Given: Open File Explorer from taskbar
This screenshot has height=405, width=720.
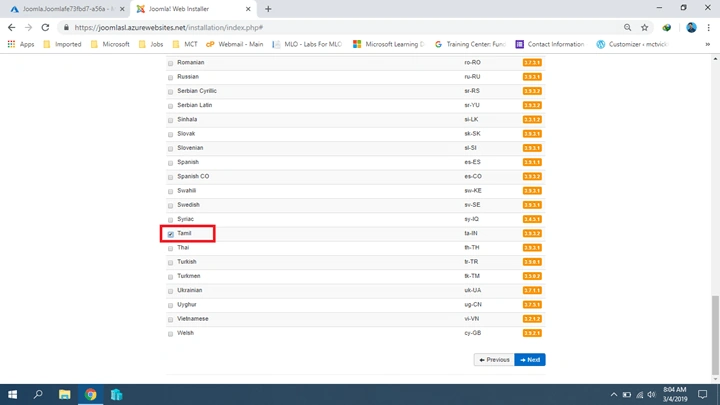Looking at the screenshot, I should [64, 394].
